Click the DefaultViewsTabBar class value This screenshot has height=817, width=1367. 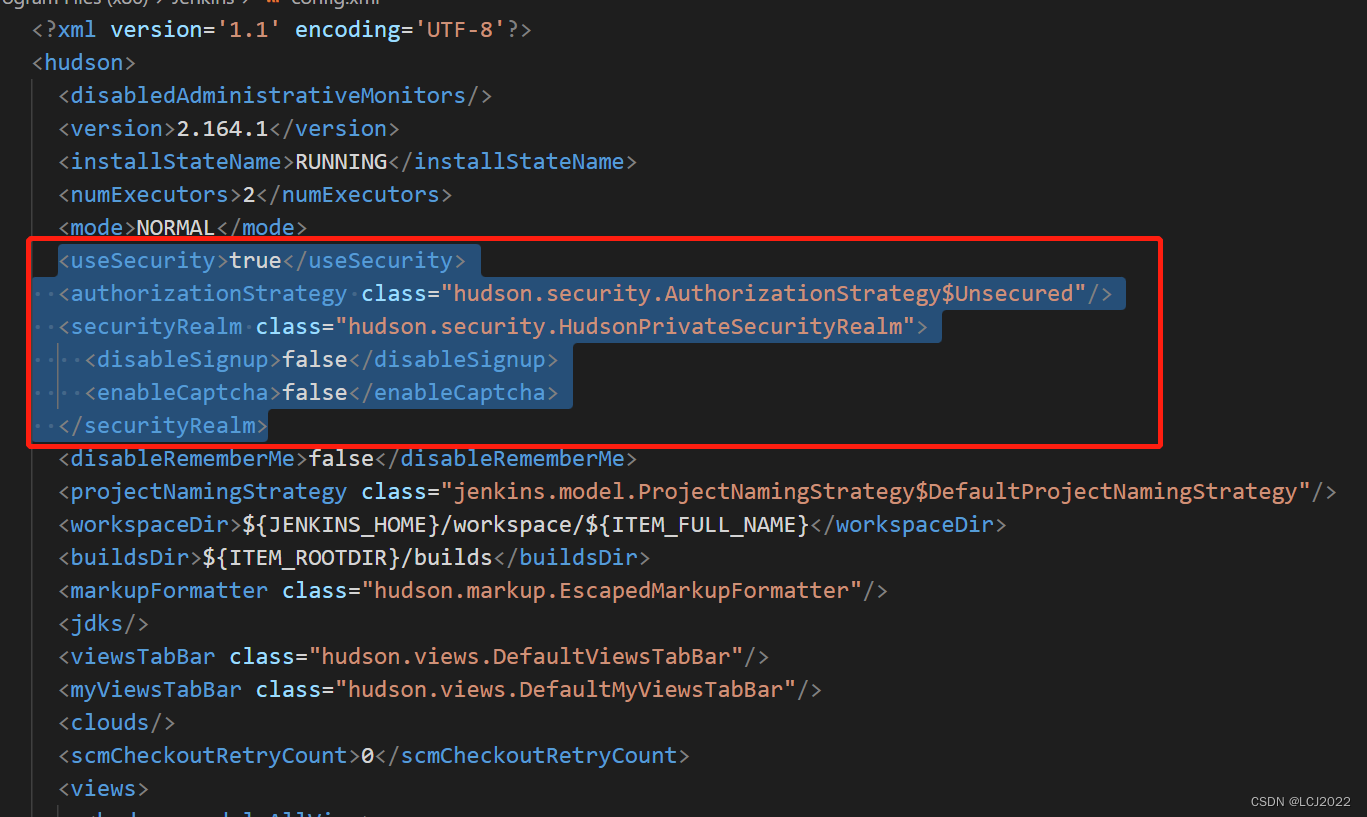click(x=526, y=656)
